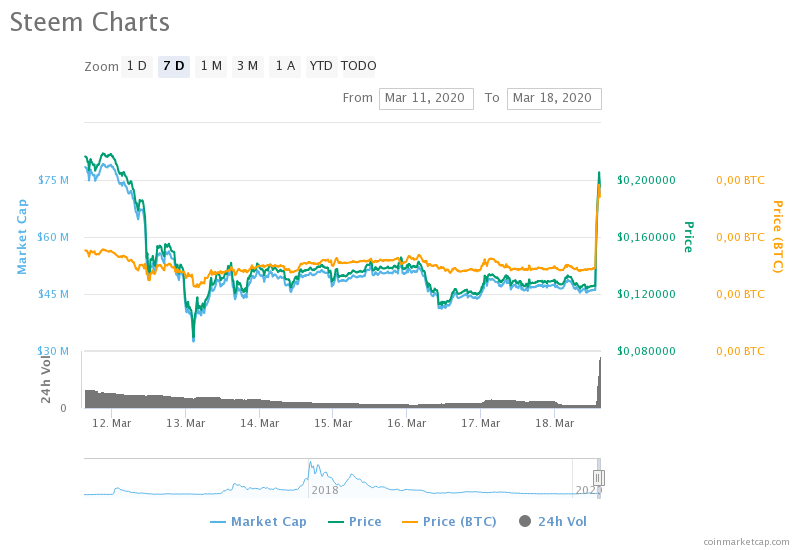This screenshot has height=550, width=800.
Task: Click the vertical Price (BTC) axis title
Action: [778, 237]
